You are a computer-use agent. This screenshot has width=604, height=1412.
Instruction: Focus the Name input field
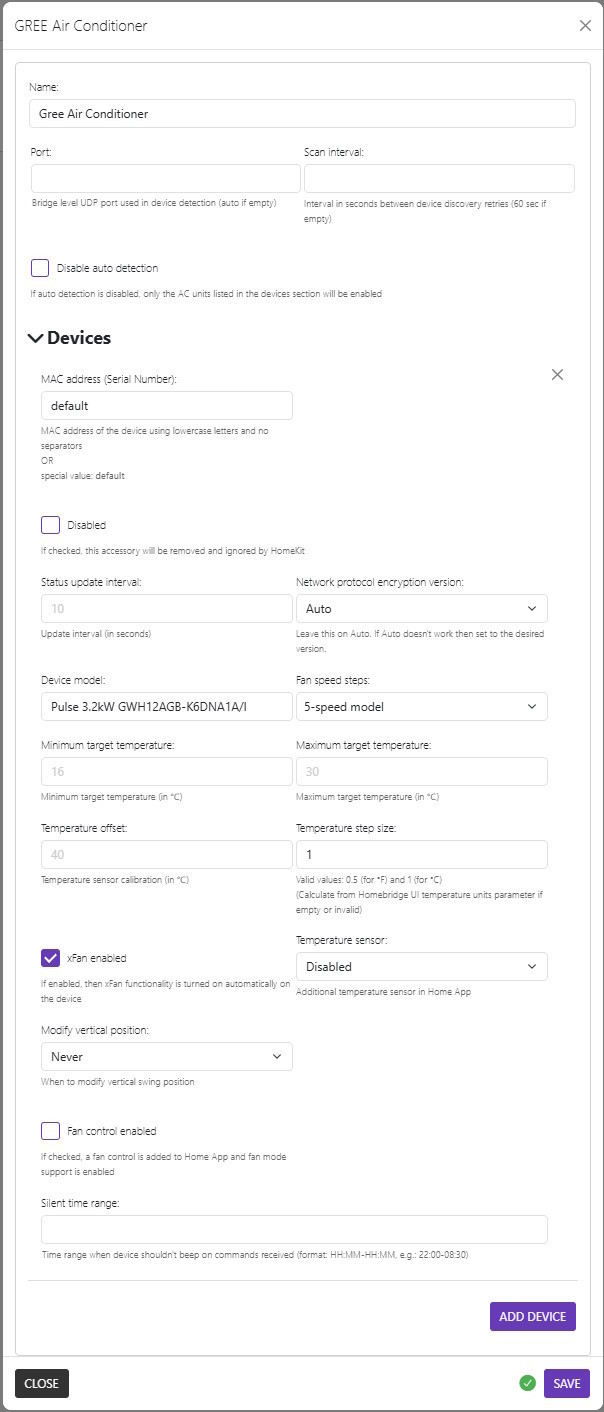[x=302, y=113]
